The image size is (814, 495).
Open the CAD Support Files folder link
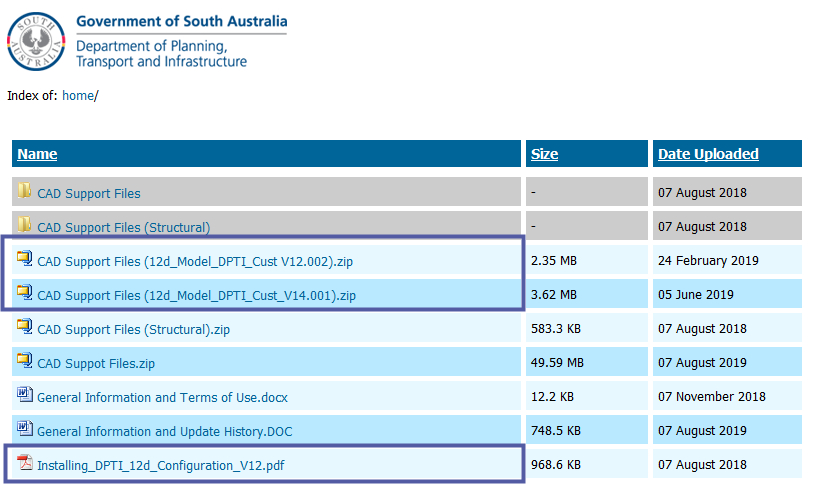89,193
